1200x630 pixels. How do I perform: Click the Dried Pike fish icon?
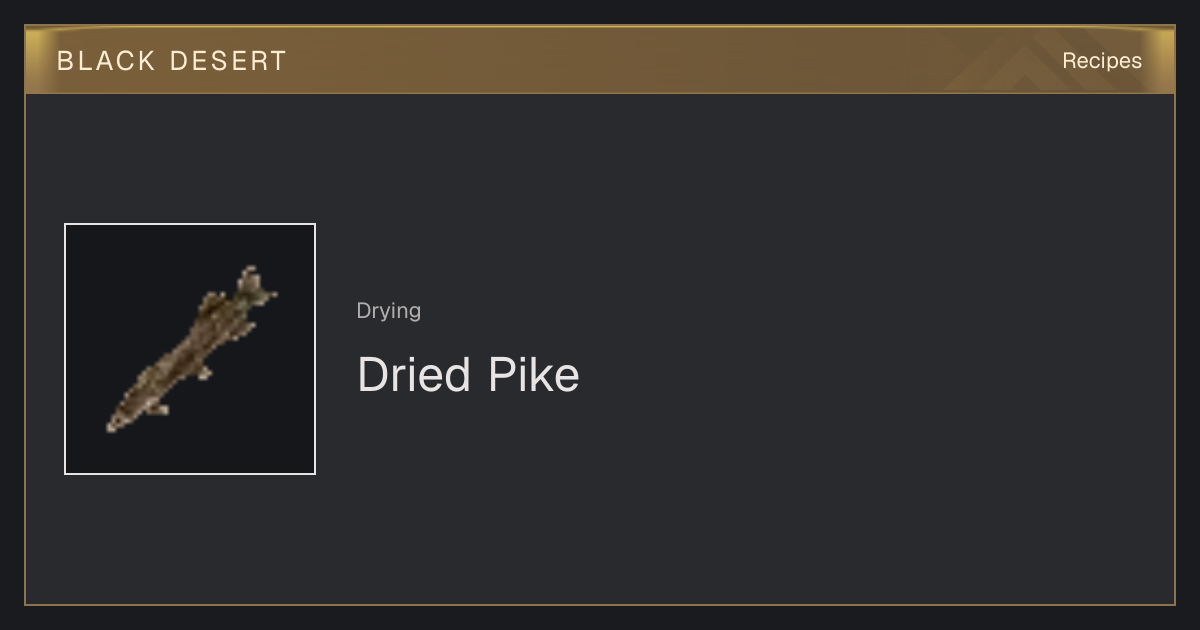[191, 349]
